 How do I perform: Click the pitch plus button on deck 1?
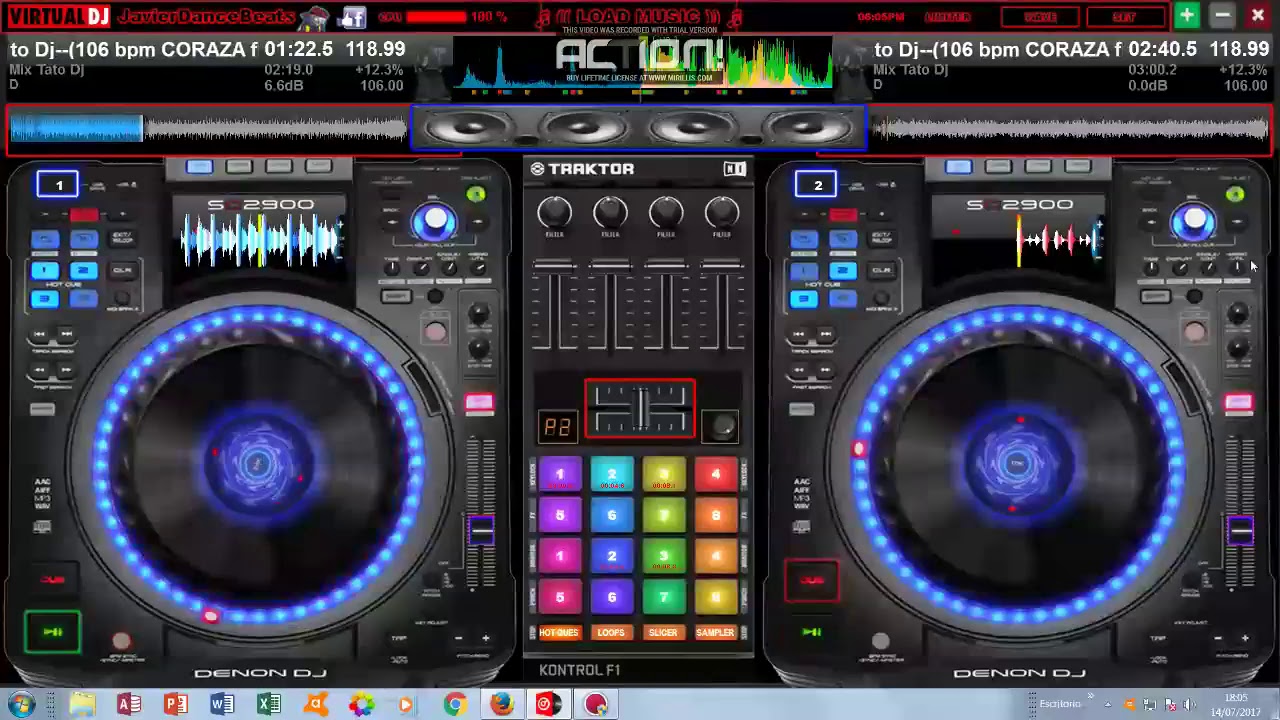click(x=485, y=638)
